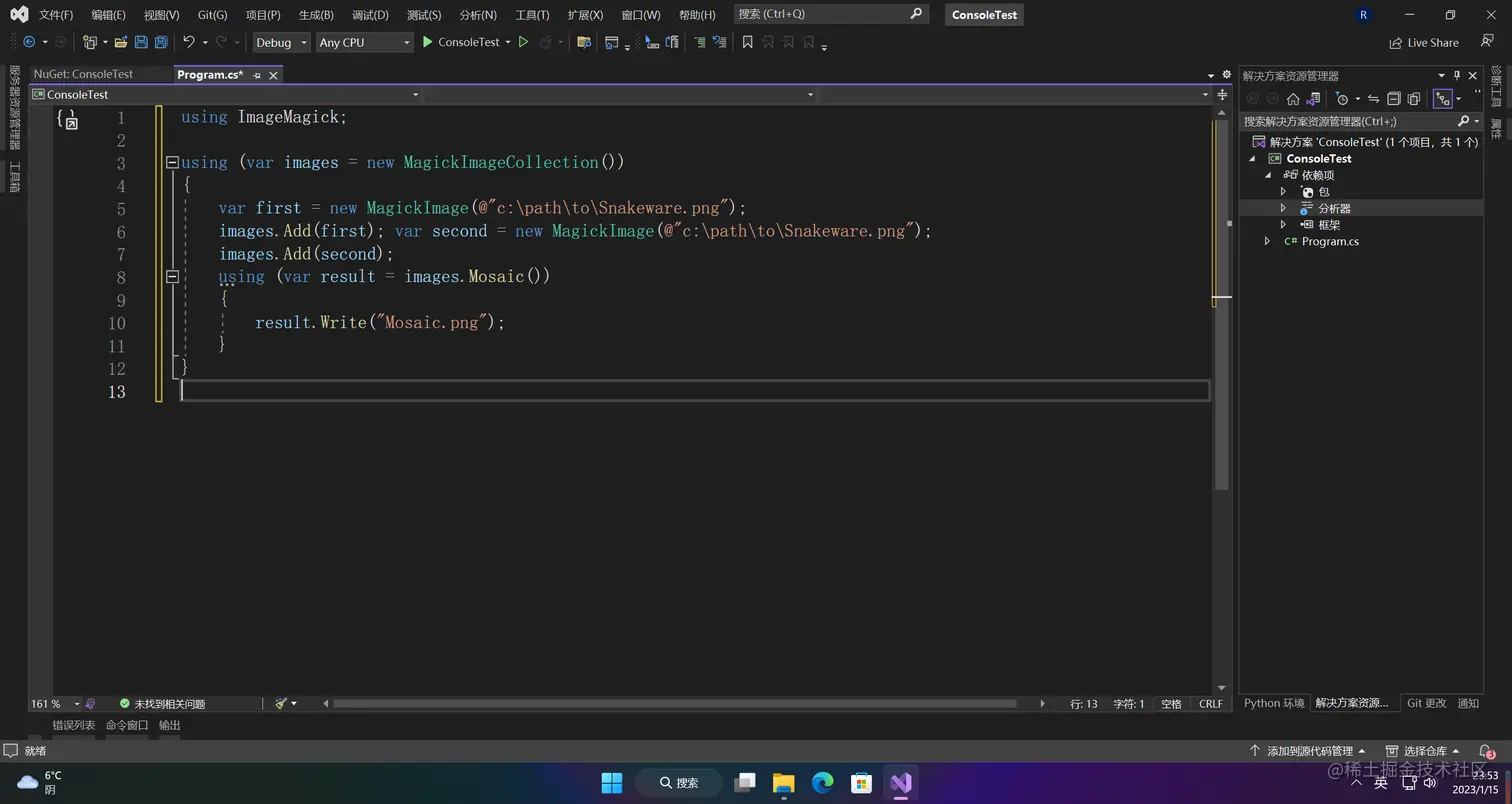The image size is (1512, 804).
Task: Click the quick actions icon beside line 1
Action: coord(67,119)
